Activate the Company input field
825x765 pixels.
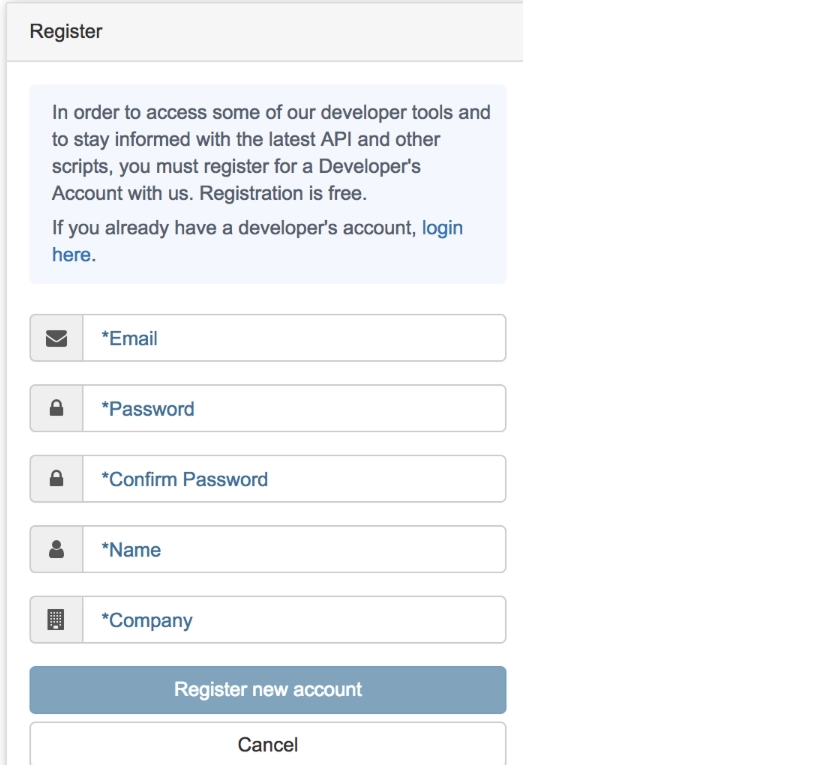click(294, 621)
